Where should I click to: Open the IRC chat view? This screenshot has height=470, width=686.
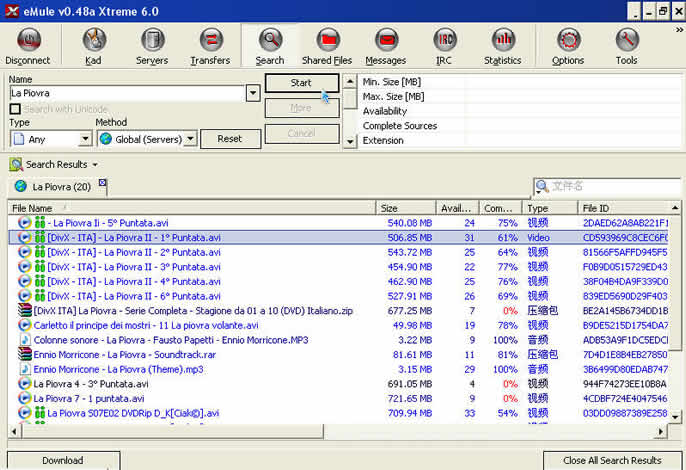(444, 40)
